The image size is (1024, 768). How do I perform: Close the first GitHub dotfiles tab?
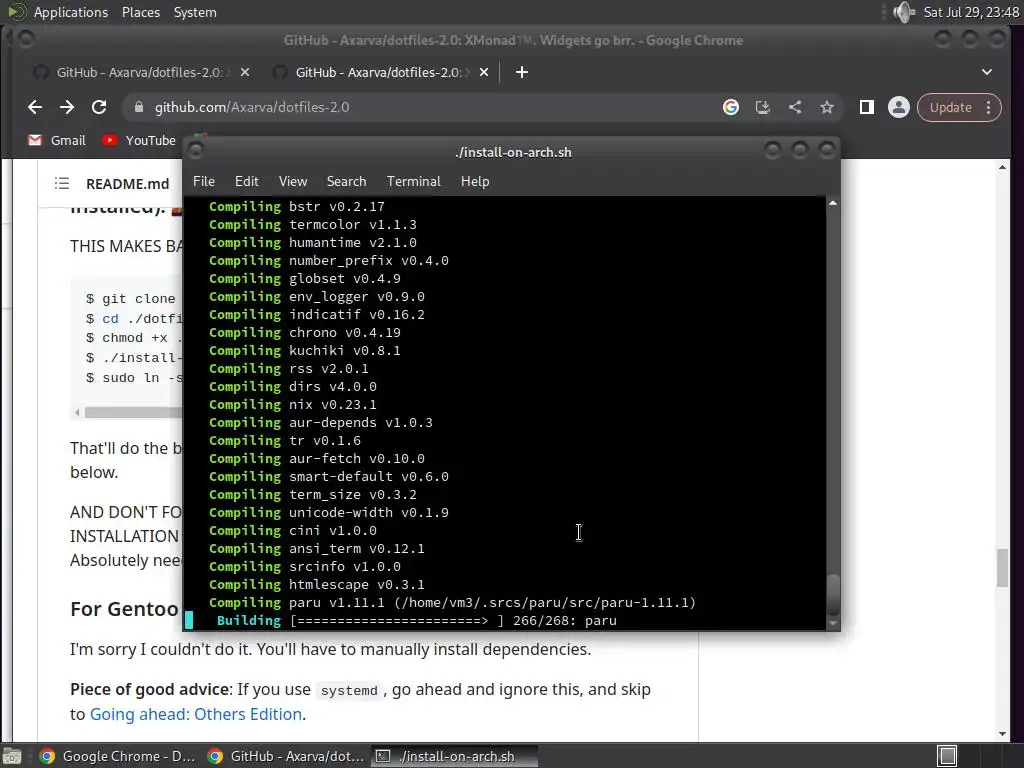tap(245, 72)
